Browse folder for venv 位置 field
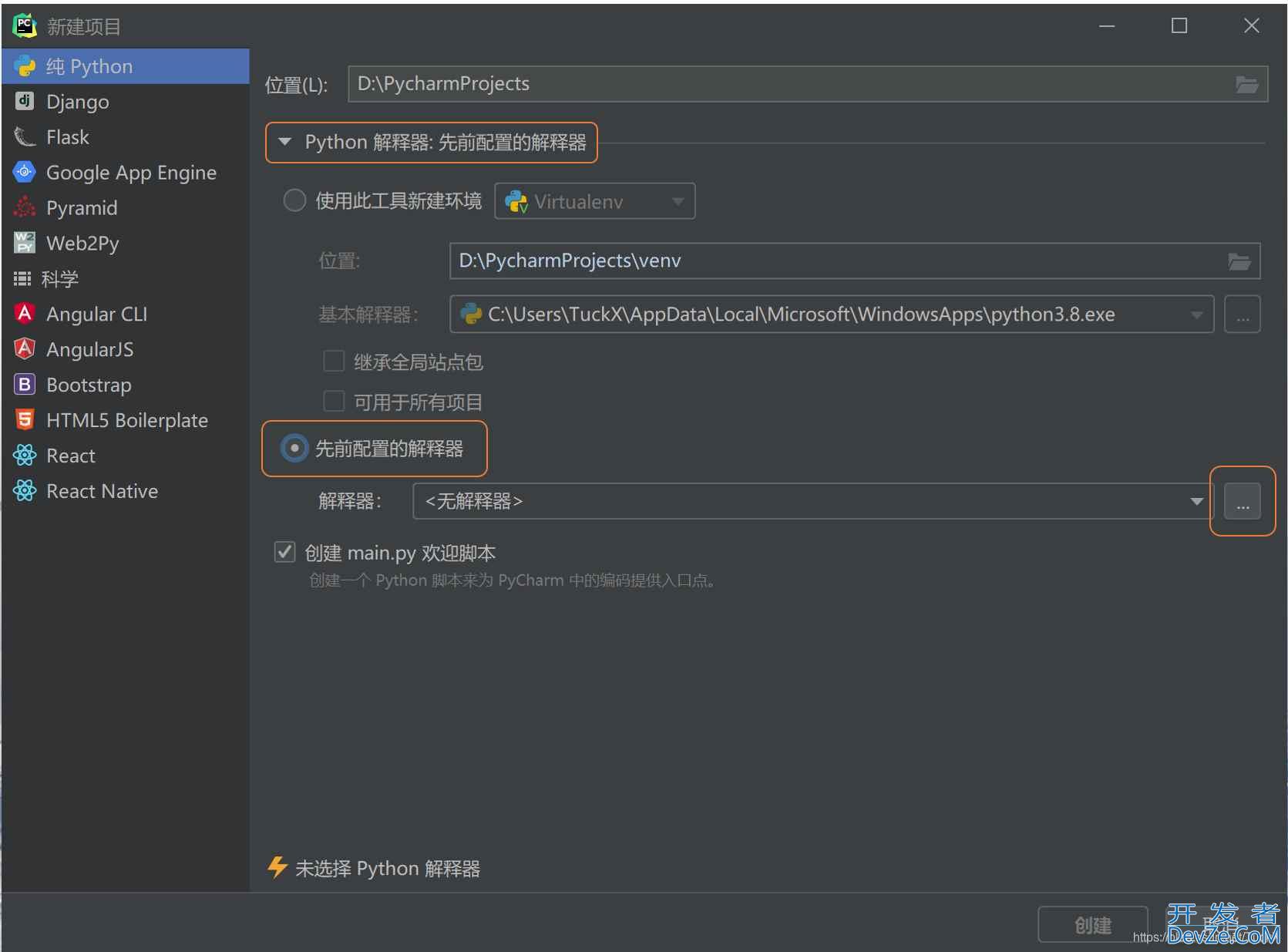1288x952 pixels. click(1239, 261)
